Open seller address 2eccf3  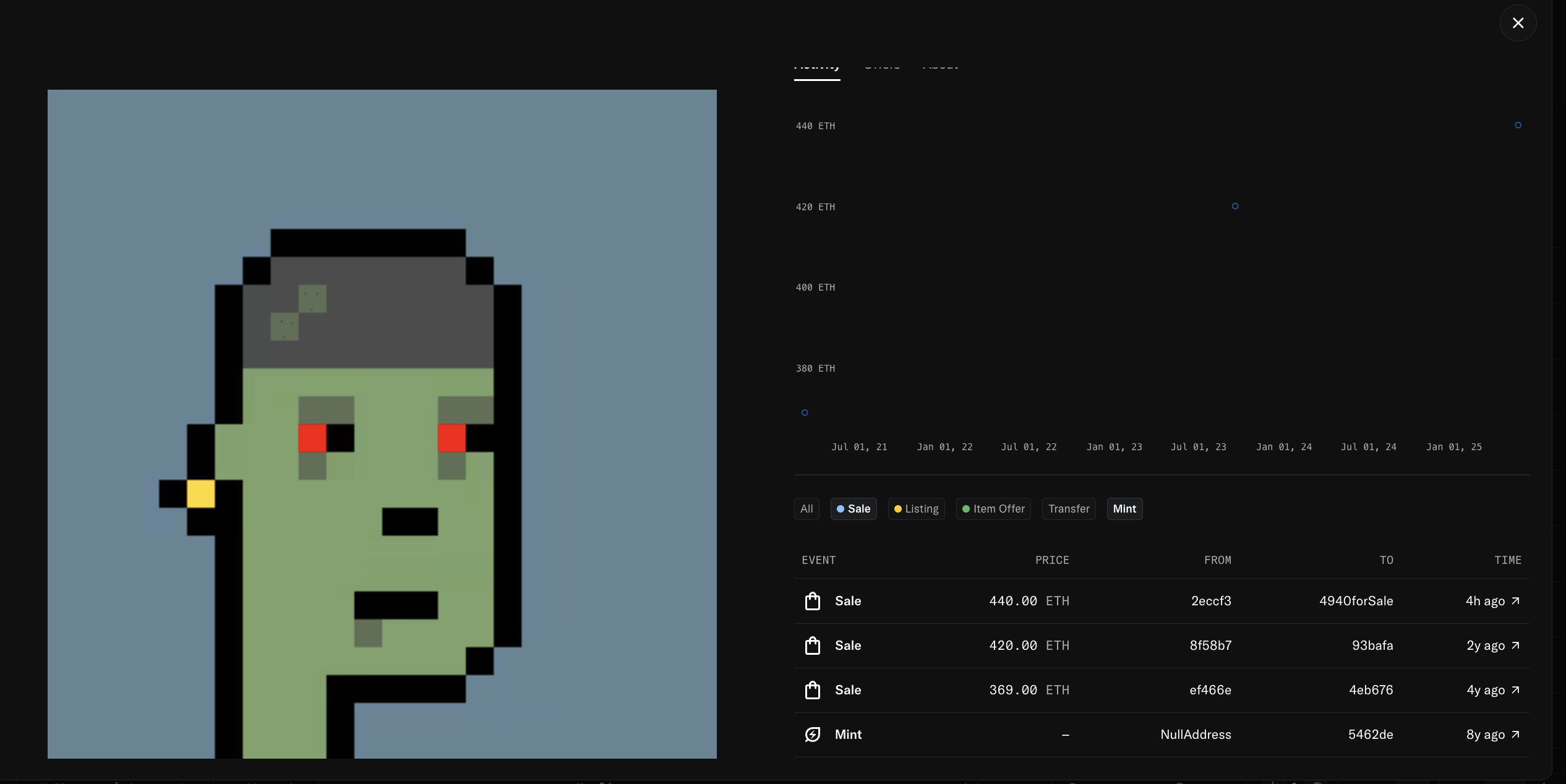(x=1211, y=601)
